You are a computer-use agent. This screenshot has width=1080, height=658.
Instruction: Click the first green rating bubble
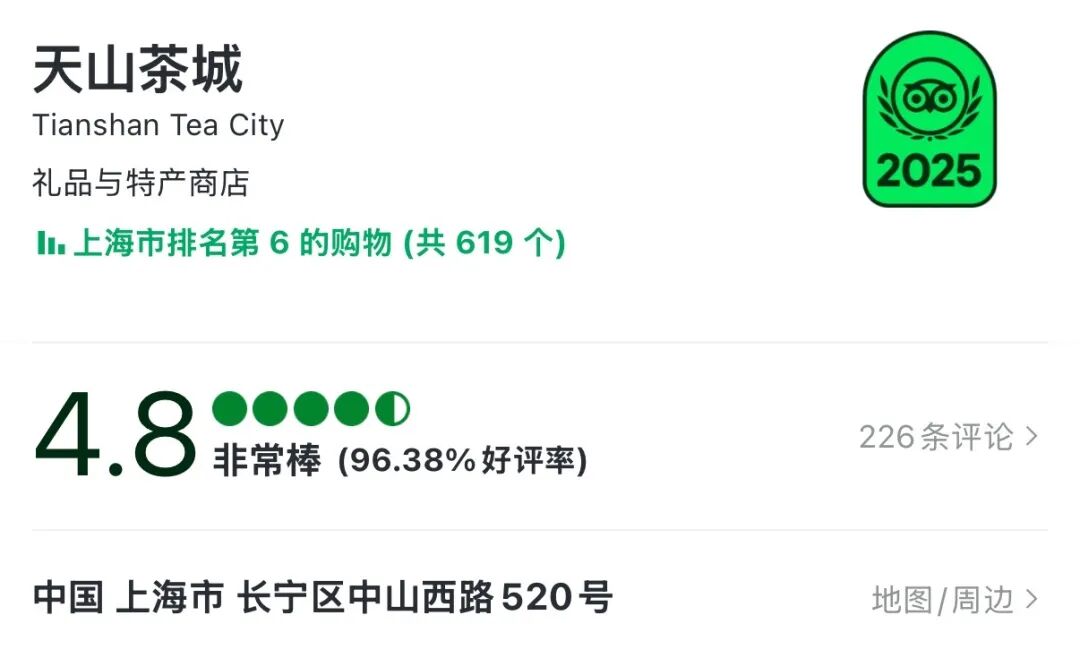click(229, 409)
